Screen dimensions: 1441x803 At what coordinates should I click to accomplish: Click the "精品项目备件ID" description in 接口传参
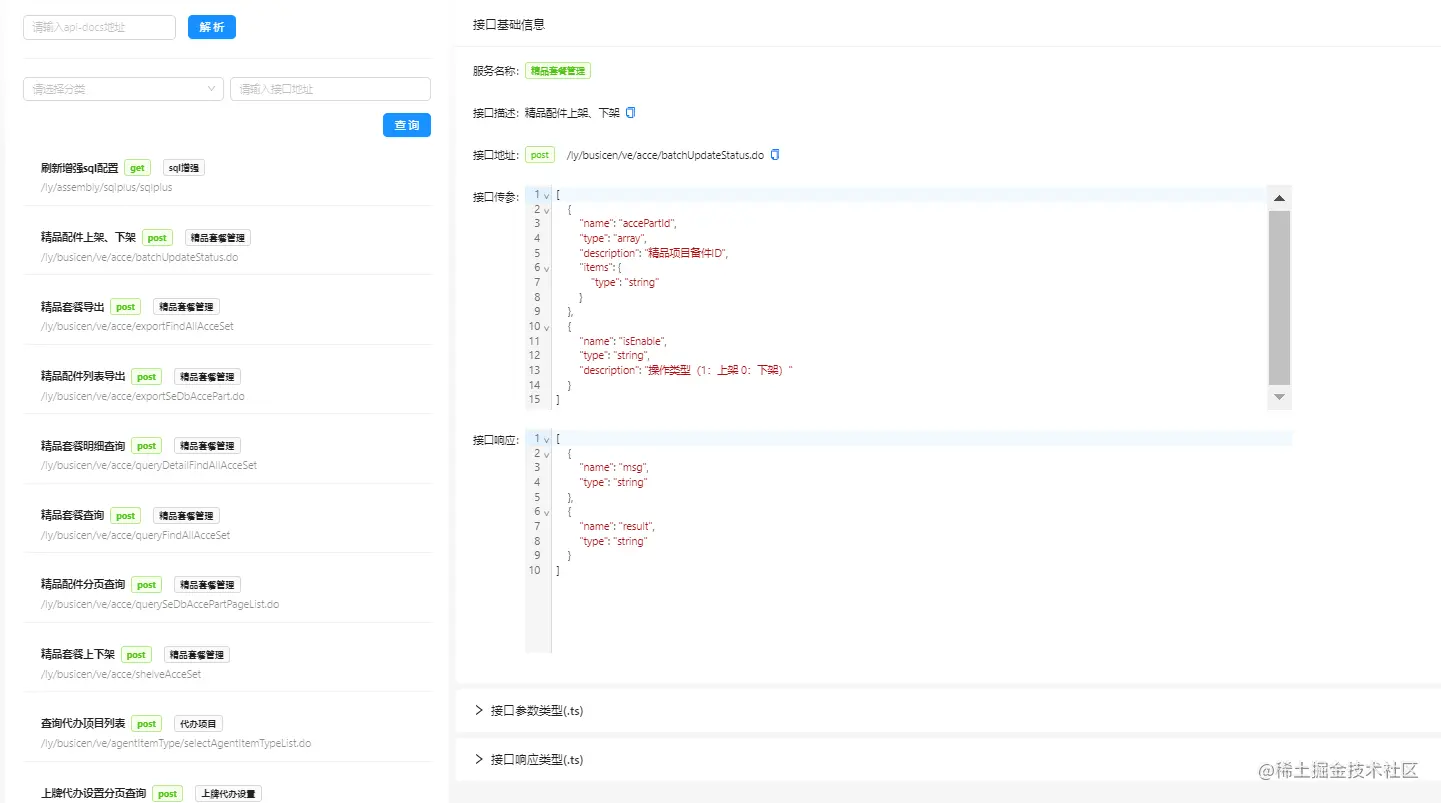pos(687,253)
